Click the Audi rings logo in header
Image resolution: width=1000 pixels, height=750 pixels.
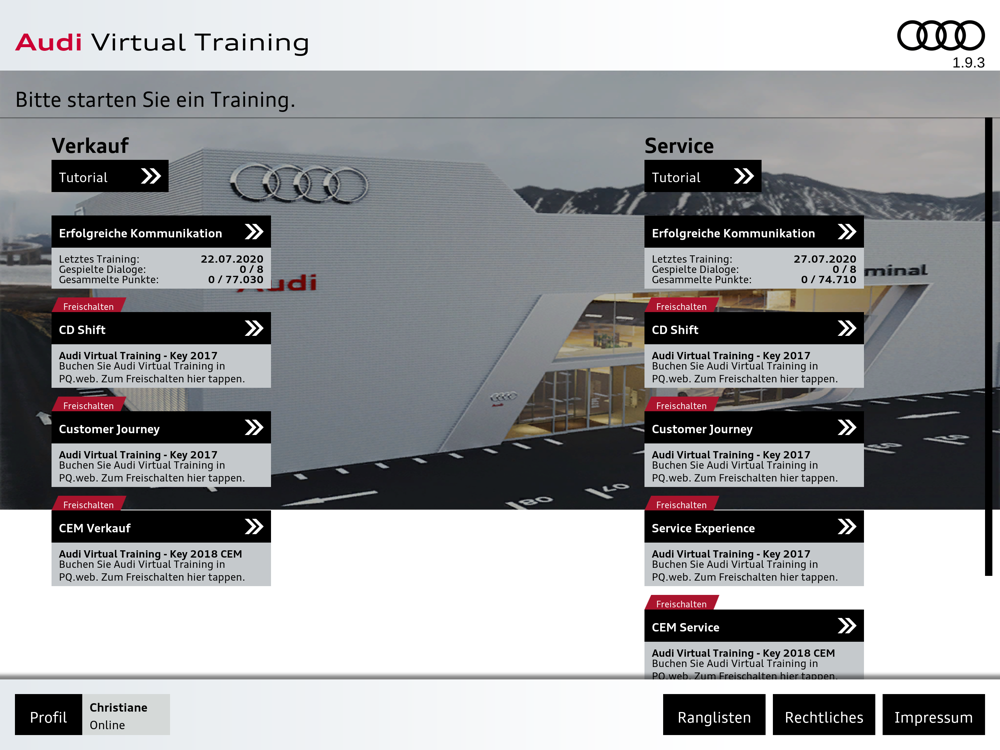(x=941, y=36)
